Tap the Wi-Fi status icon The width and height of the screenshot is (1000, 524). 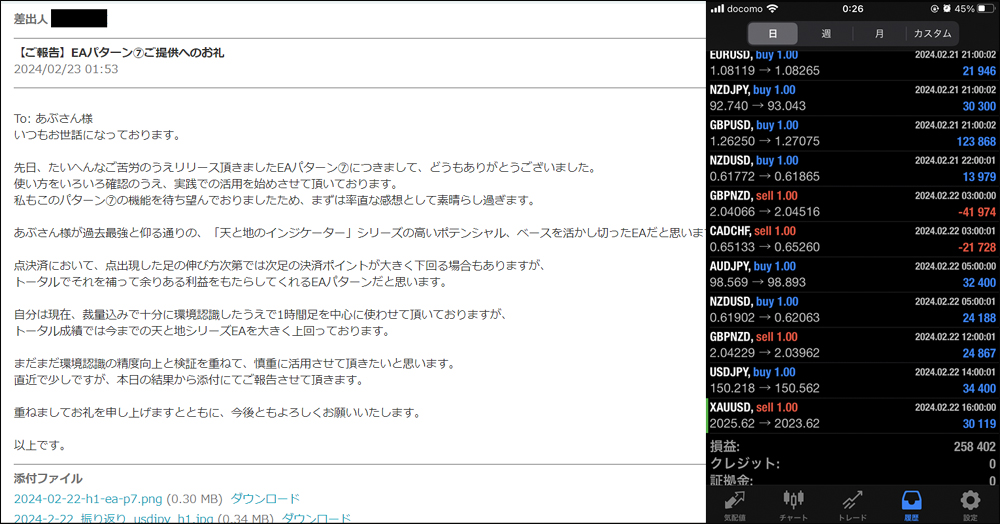(x=772, y=8)
